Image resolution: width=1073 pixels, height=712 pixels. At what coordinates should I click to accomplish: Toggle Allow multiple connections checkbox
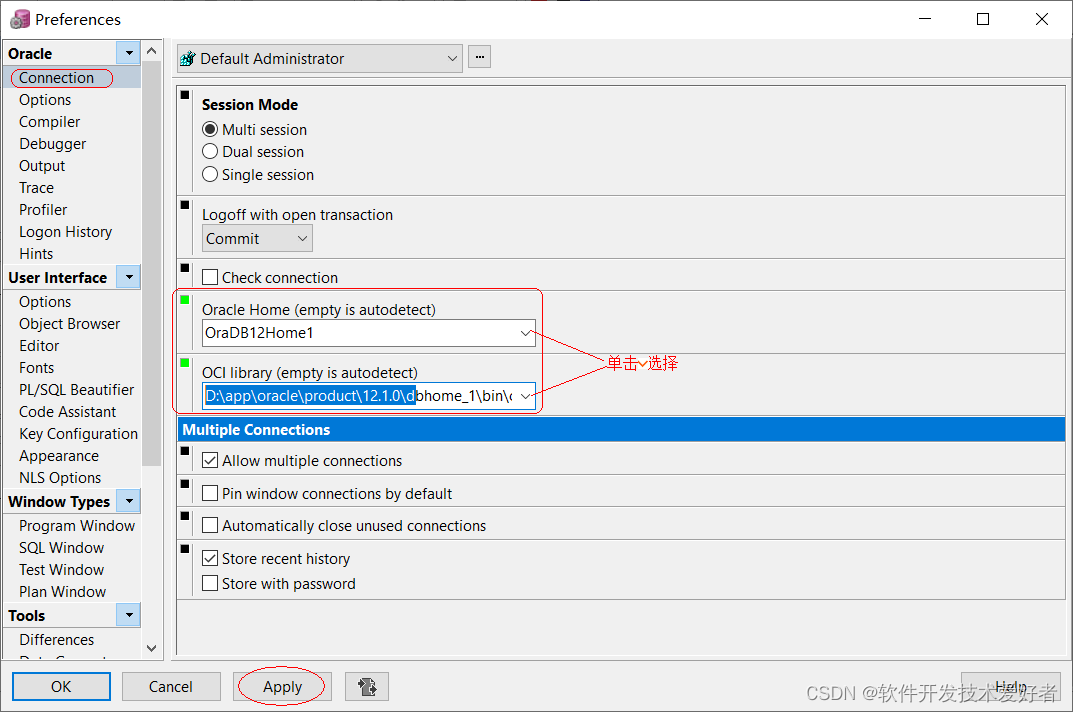click(x=210, y=461)
